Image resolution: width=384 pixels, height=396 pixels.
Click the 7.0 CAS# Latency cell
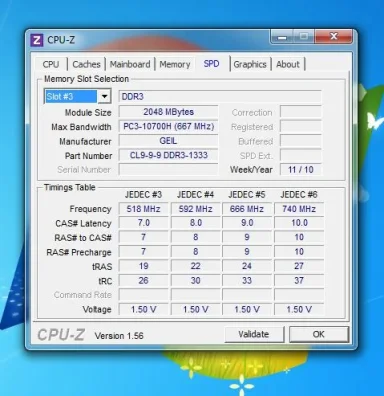[x=143, y=223]
